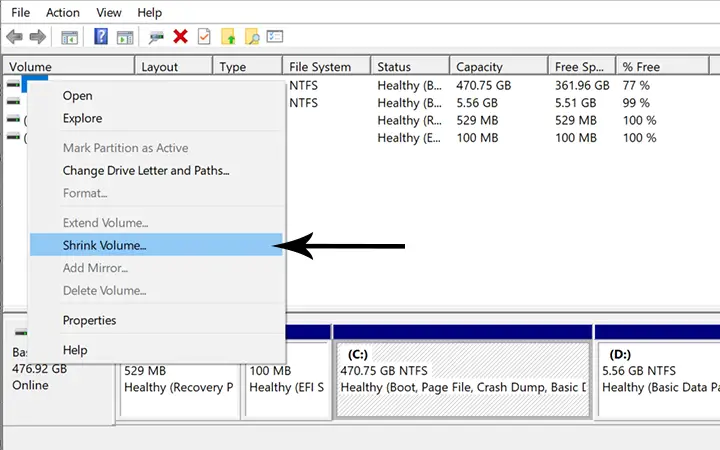Sort by the Capacity column header
Viewport: 720px width, 450px height.
click(x=499, y=67)
